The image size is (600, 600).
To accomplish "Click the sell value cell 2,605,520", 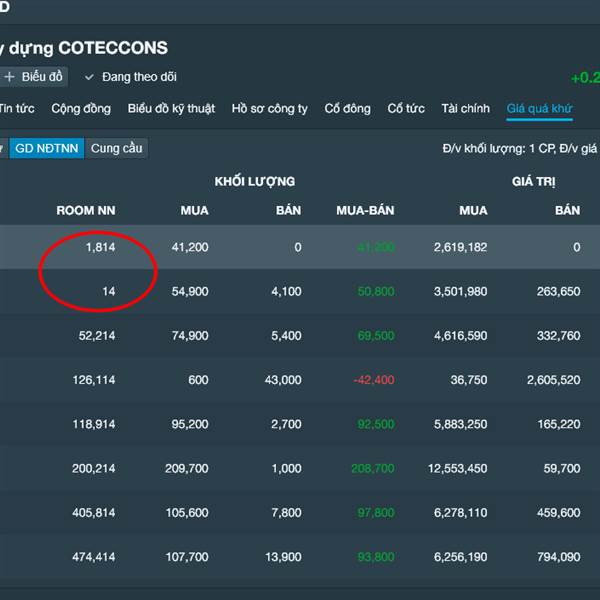I will click(x=554, y=380).
